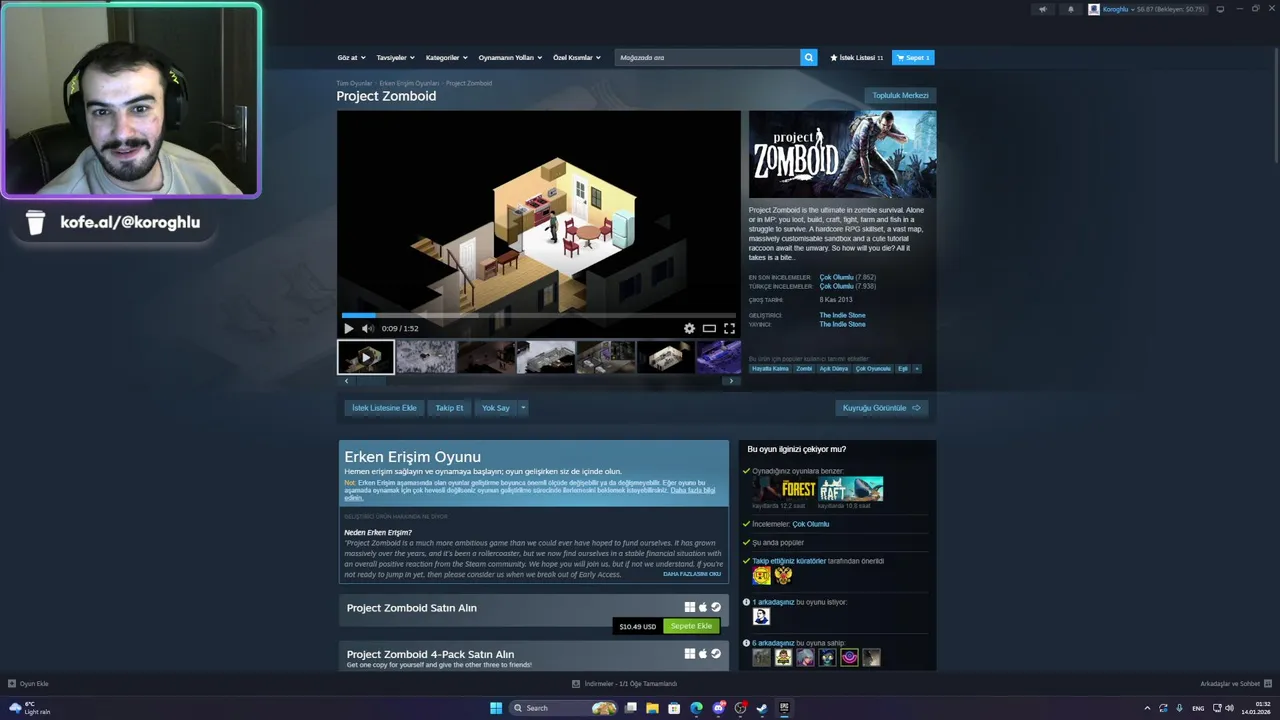This screenshot has width=1280, height=720.
Task: Focus the Mağazada ara search field
Action: click(708, 58)
